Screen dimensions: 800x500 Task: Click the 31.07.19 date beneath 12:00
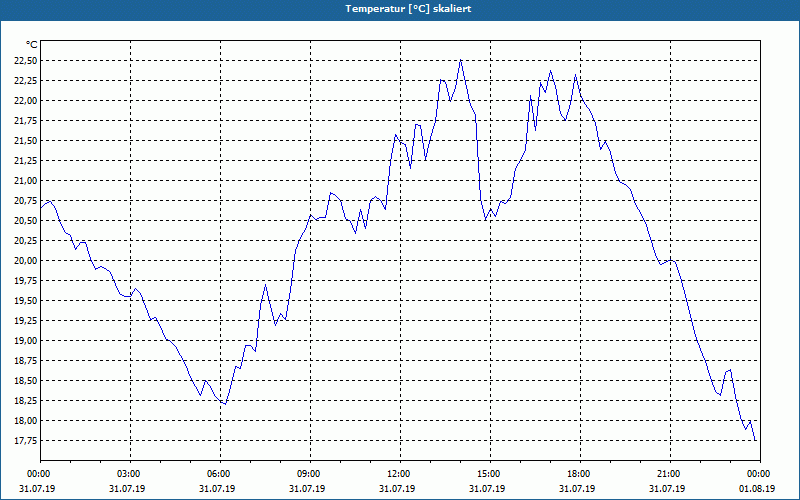(397, 489)
